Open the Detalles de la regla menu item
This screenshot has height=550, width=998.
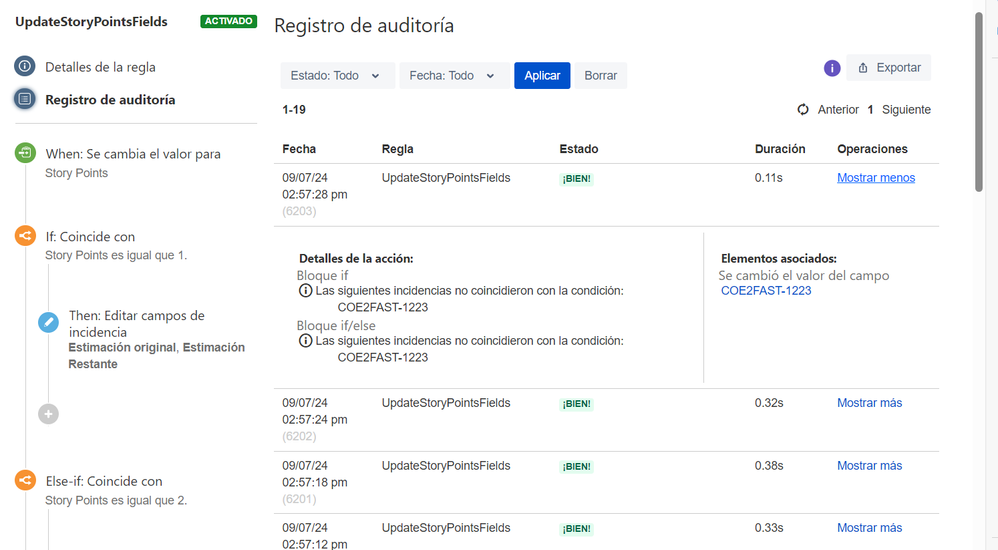[100, 67]
